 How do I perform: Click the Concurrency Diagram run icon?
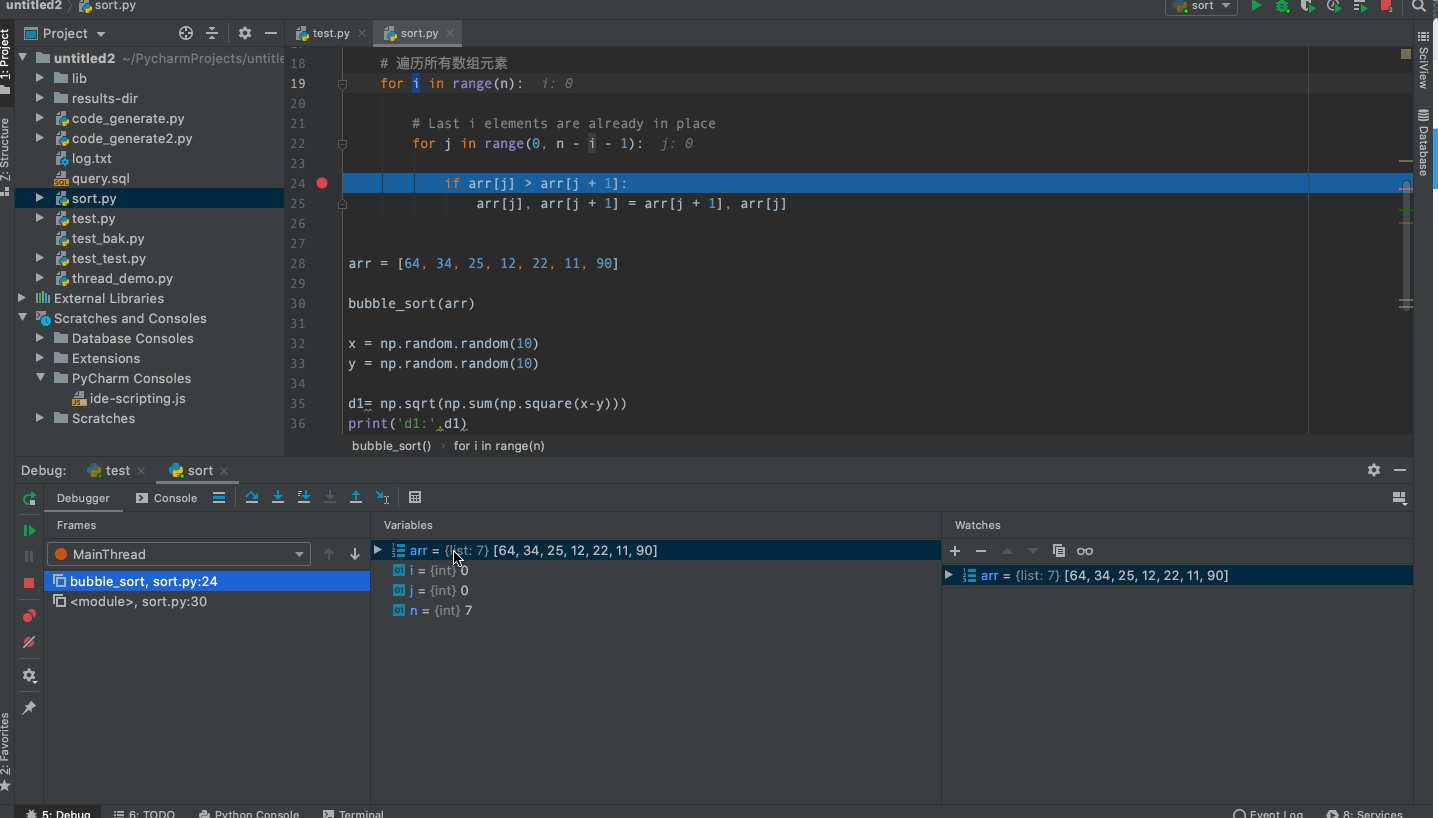[x=1360, y=6]
